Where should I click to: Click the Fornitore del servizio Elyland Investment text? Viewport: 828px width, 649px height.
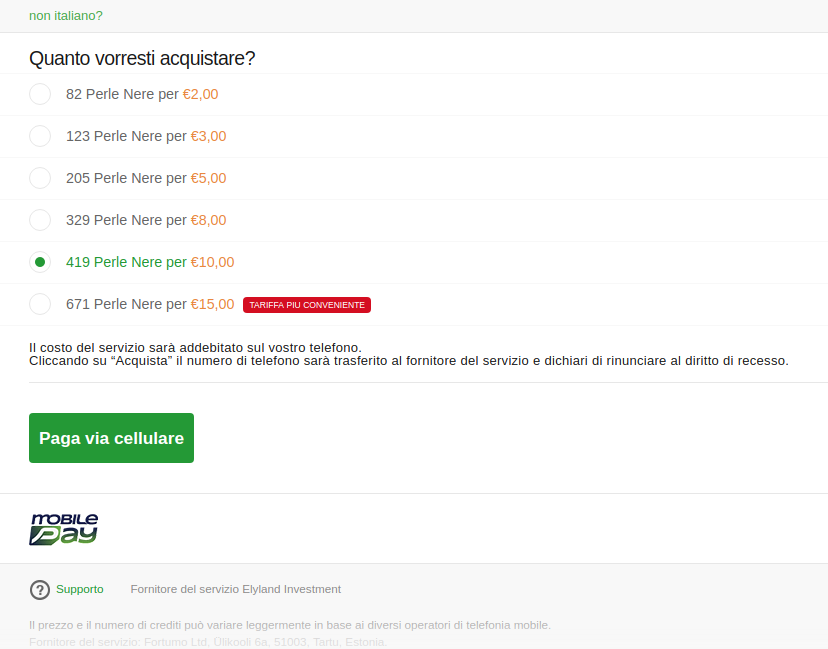coord(236,589)
